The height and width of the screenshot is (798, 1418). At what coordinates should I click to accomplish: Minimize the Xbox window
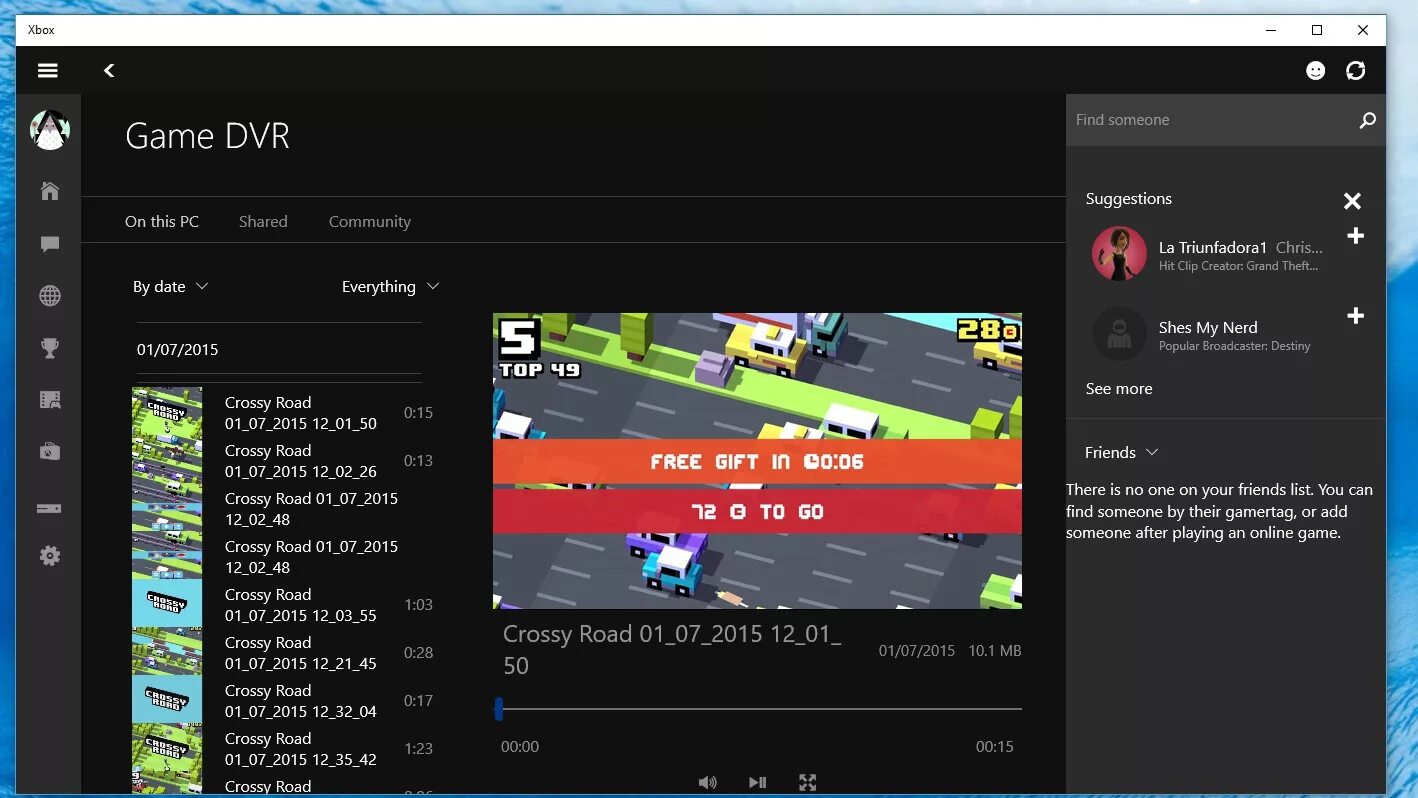pos(1271,30)
